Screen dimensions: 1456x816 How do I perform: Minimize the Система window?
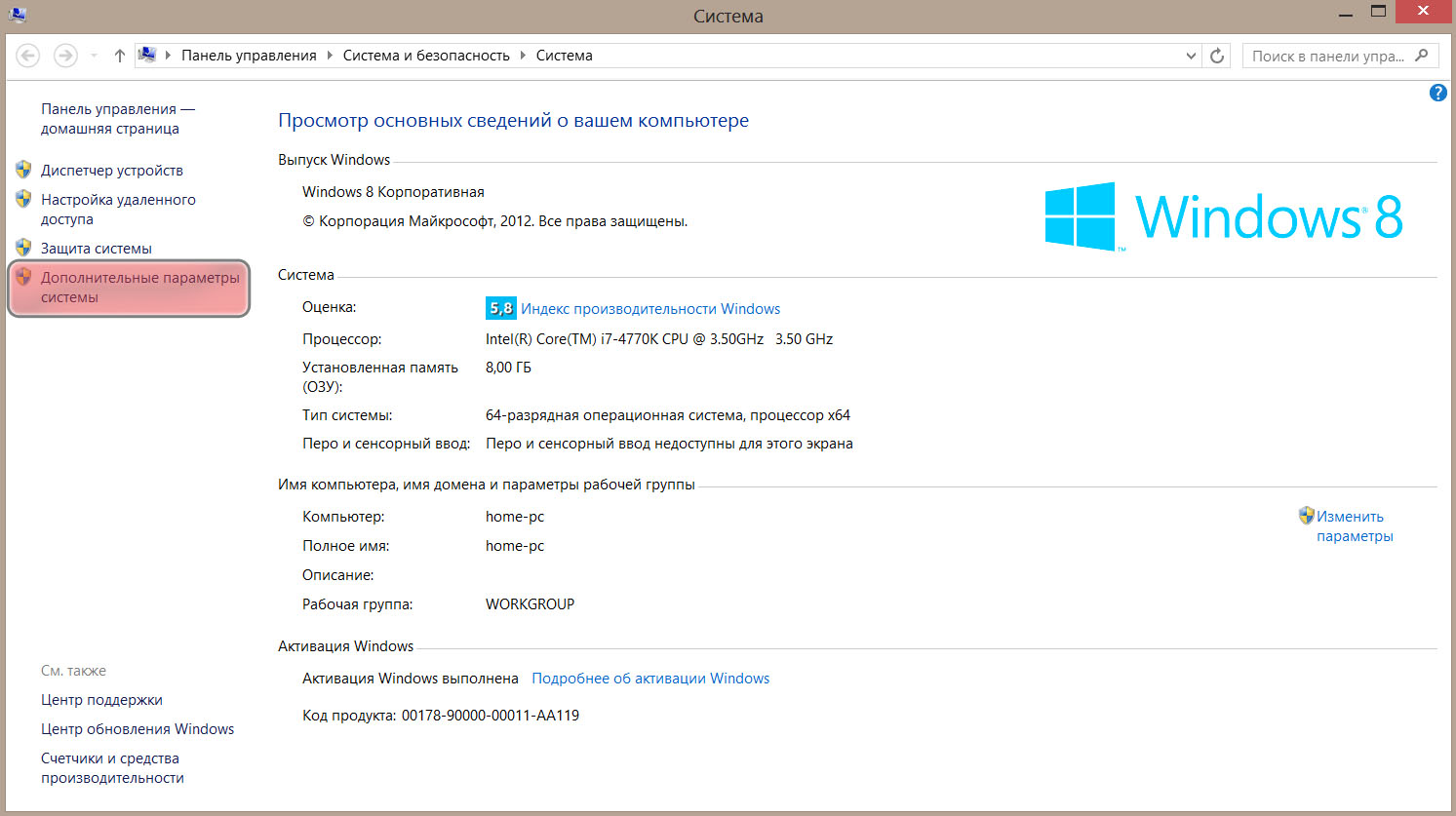click(x=1346, y=14)
